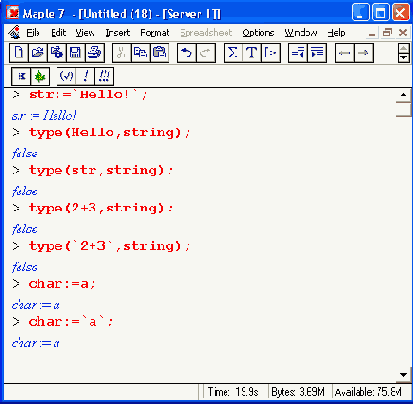This screenshot has width=413, height=404.
Task: Open the Options menu
Action: (258, 33)
